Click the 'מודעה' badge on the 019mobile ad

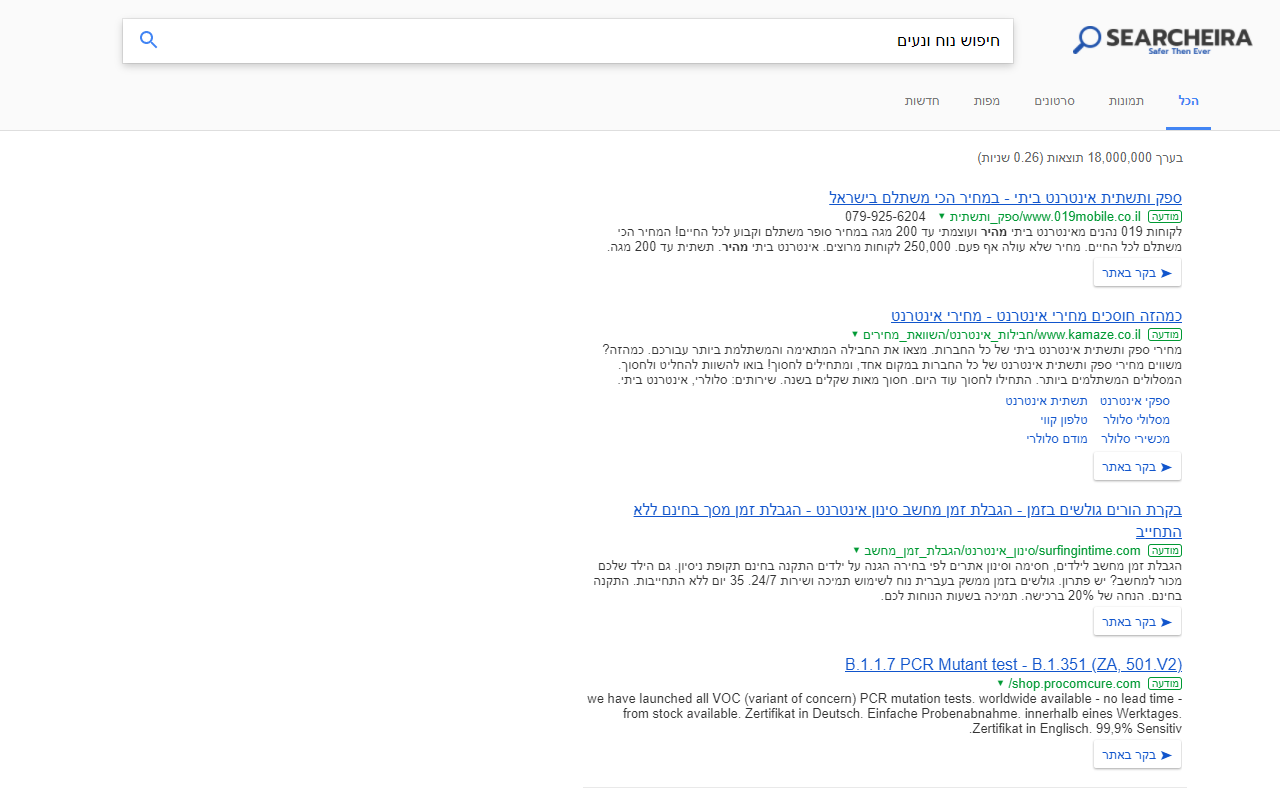pos(1164,217)
